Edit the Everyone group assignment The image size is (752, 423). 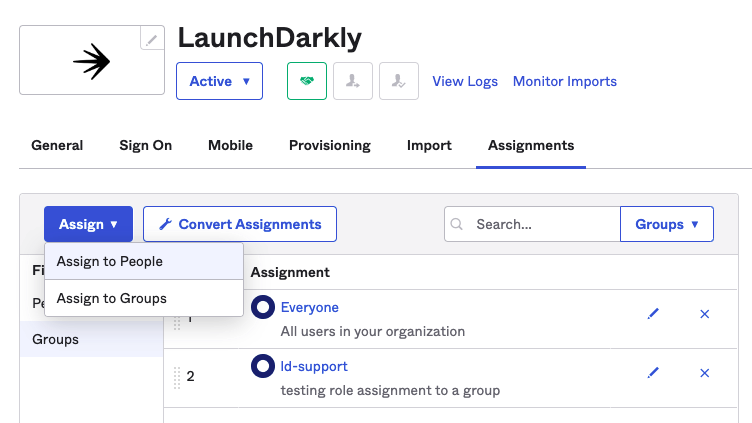[x=653, y=314]
